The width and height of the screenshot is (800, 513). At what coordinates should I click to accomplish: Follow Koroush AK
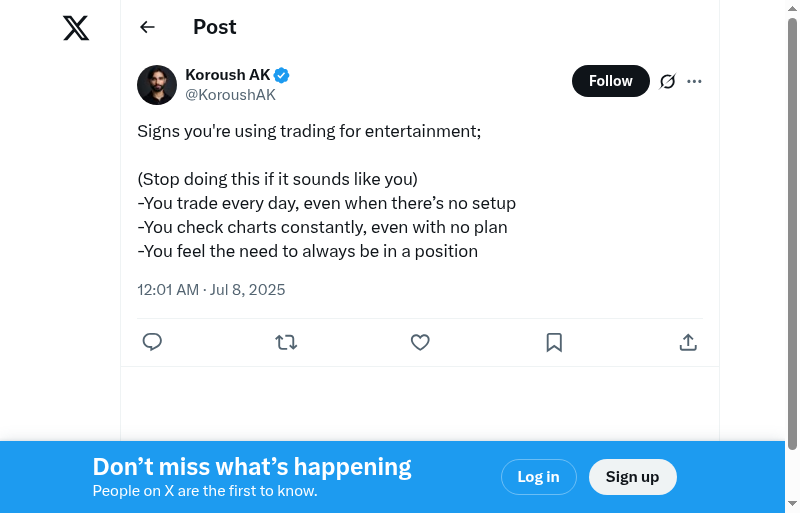(610, 81)
